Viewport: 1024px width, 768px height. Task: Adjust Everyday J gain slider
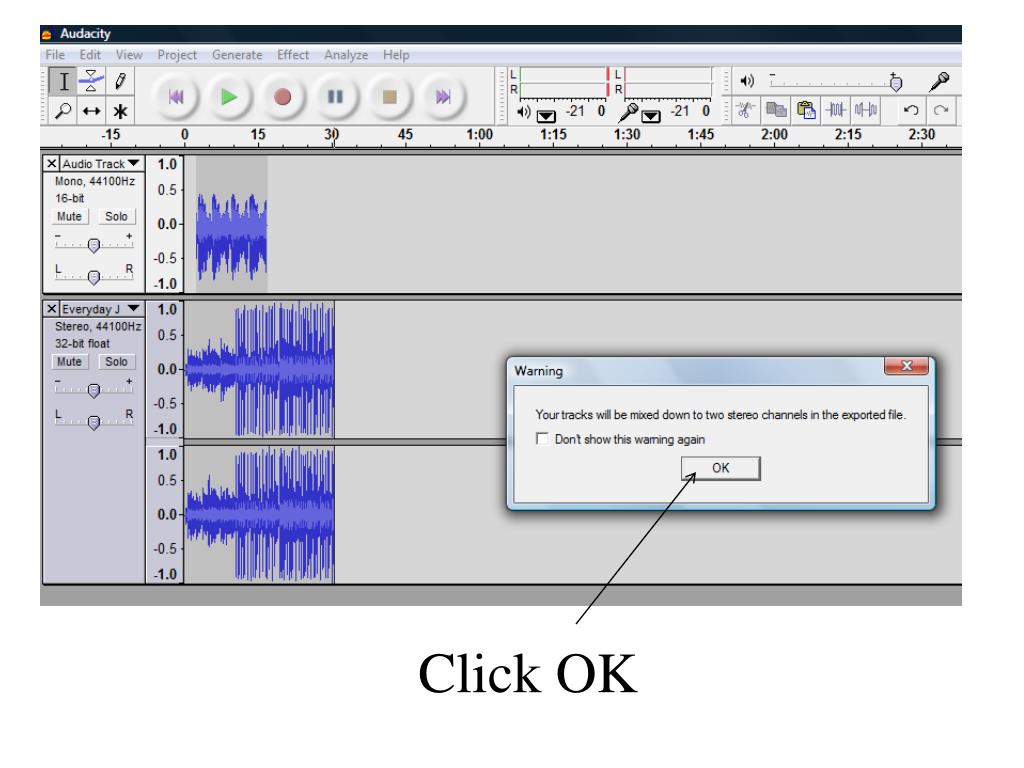coord(94,391)
